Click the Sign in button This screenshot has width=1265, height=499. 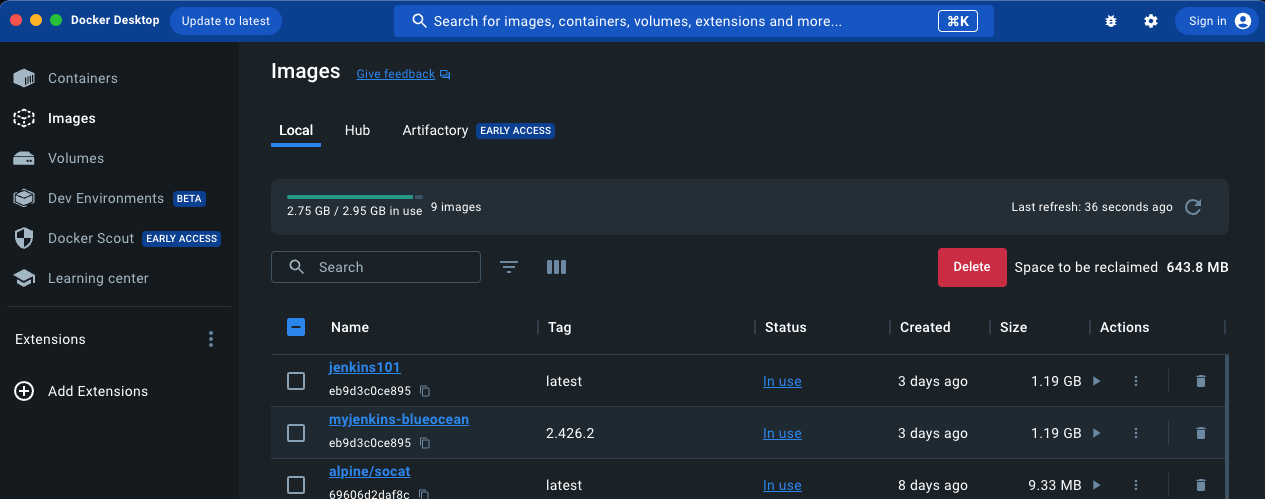1216,21
